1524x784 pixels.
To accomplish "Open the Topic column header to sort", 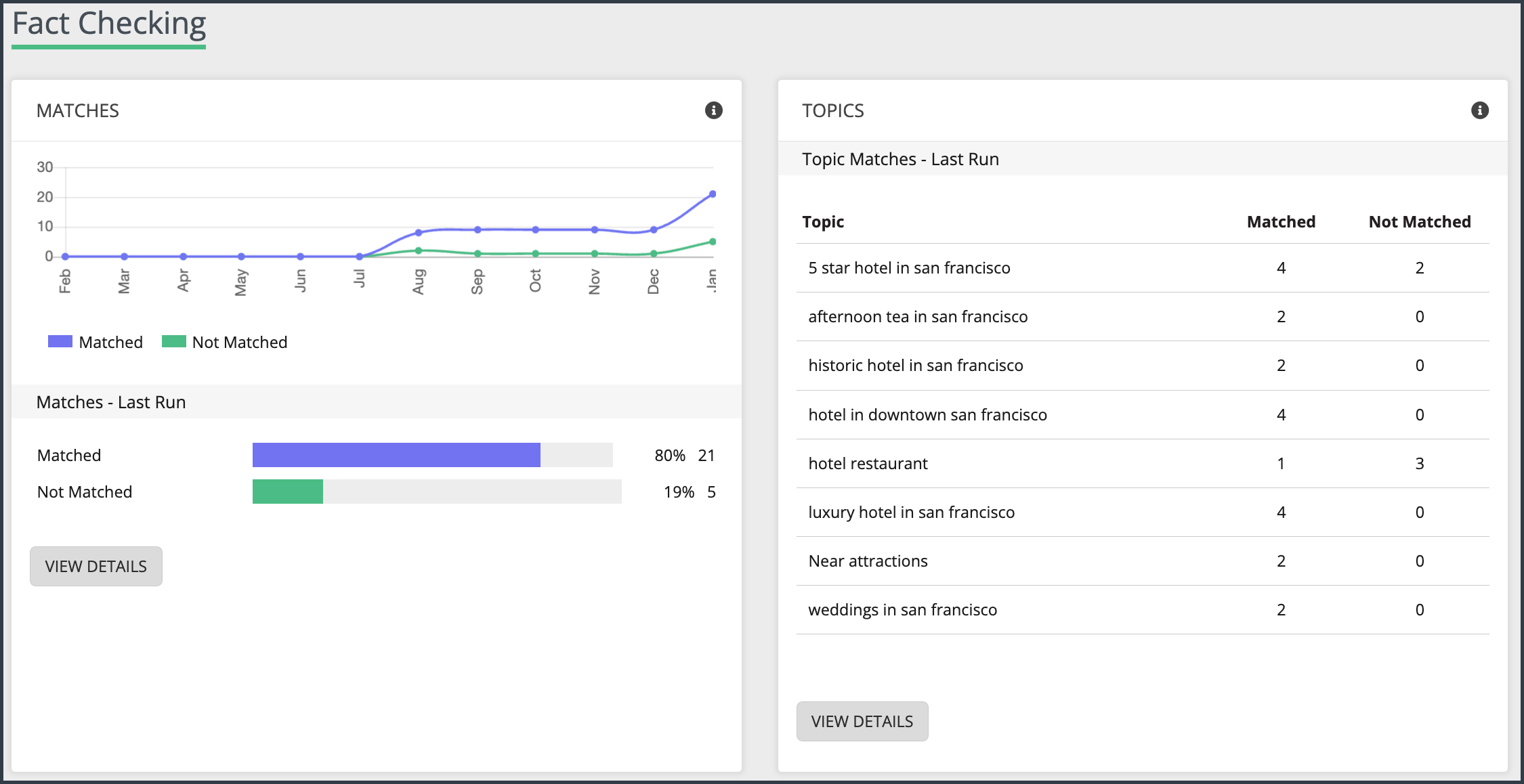I will click(823, 221).
